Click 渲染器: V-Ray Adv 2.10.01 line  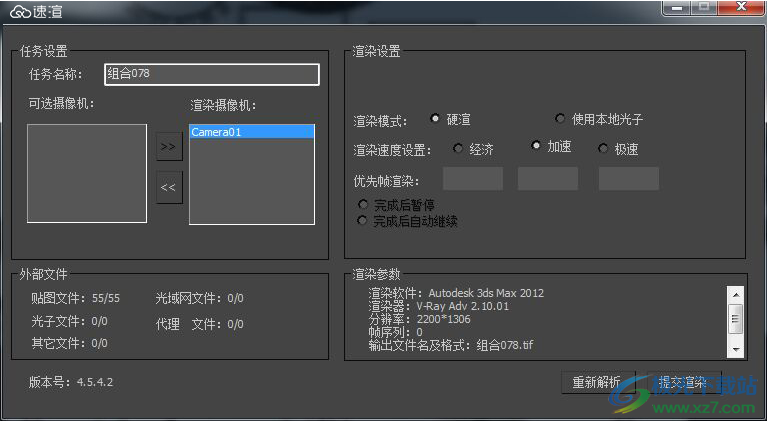pos(438,306)
